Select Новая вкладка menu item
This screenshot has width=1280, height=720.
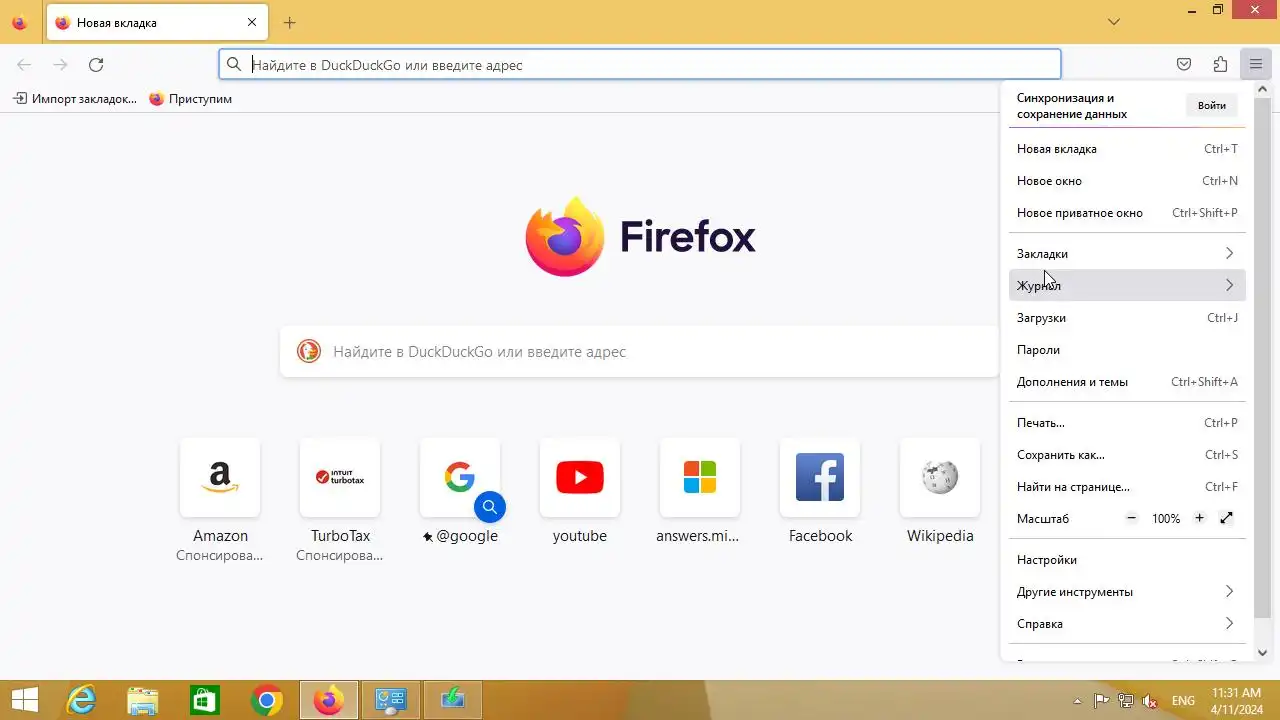(x=1127, y=149)
